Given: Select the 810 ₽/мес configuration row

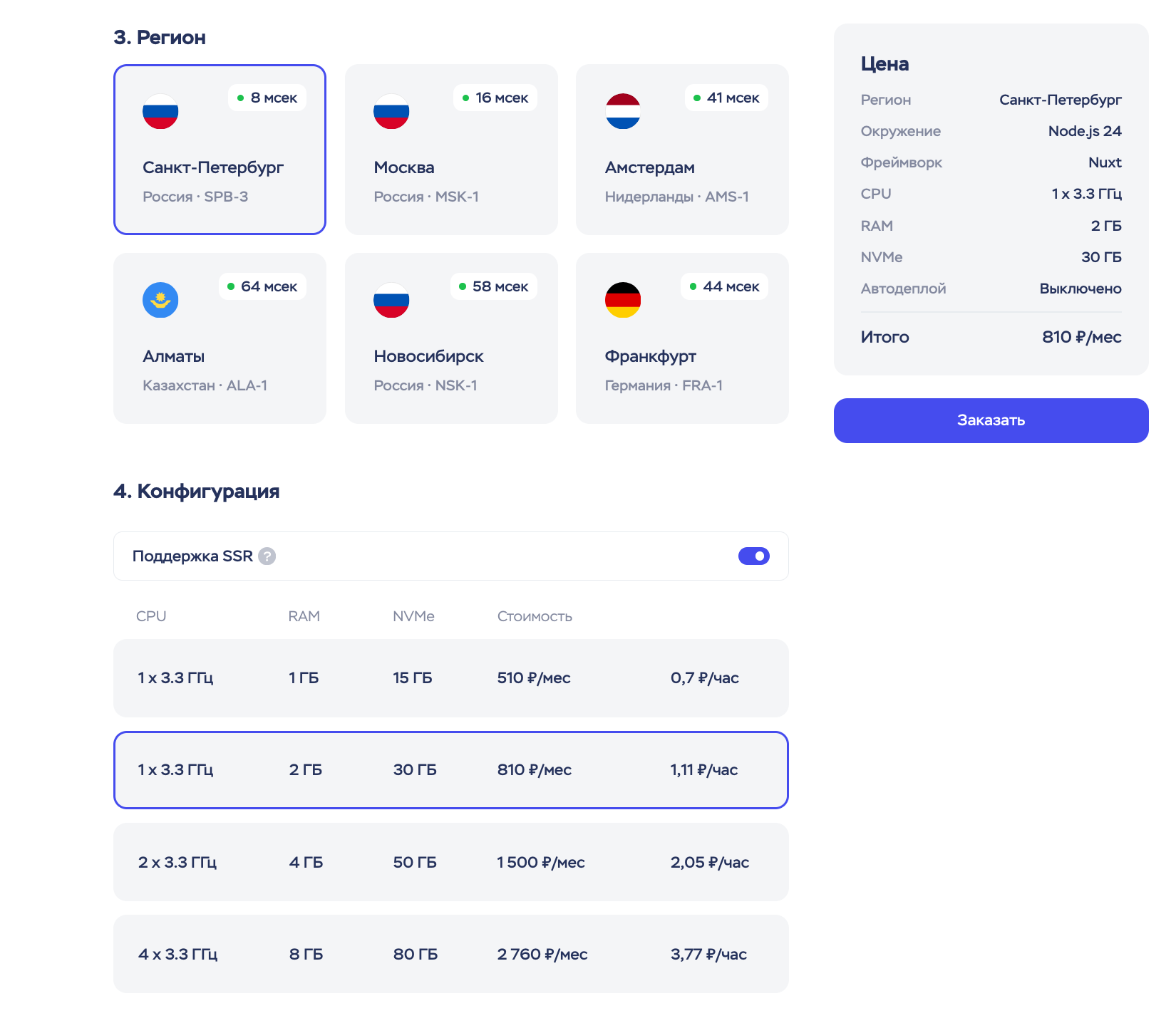Looking at the screenshot, I should [450, 770].
